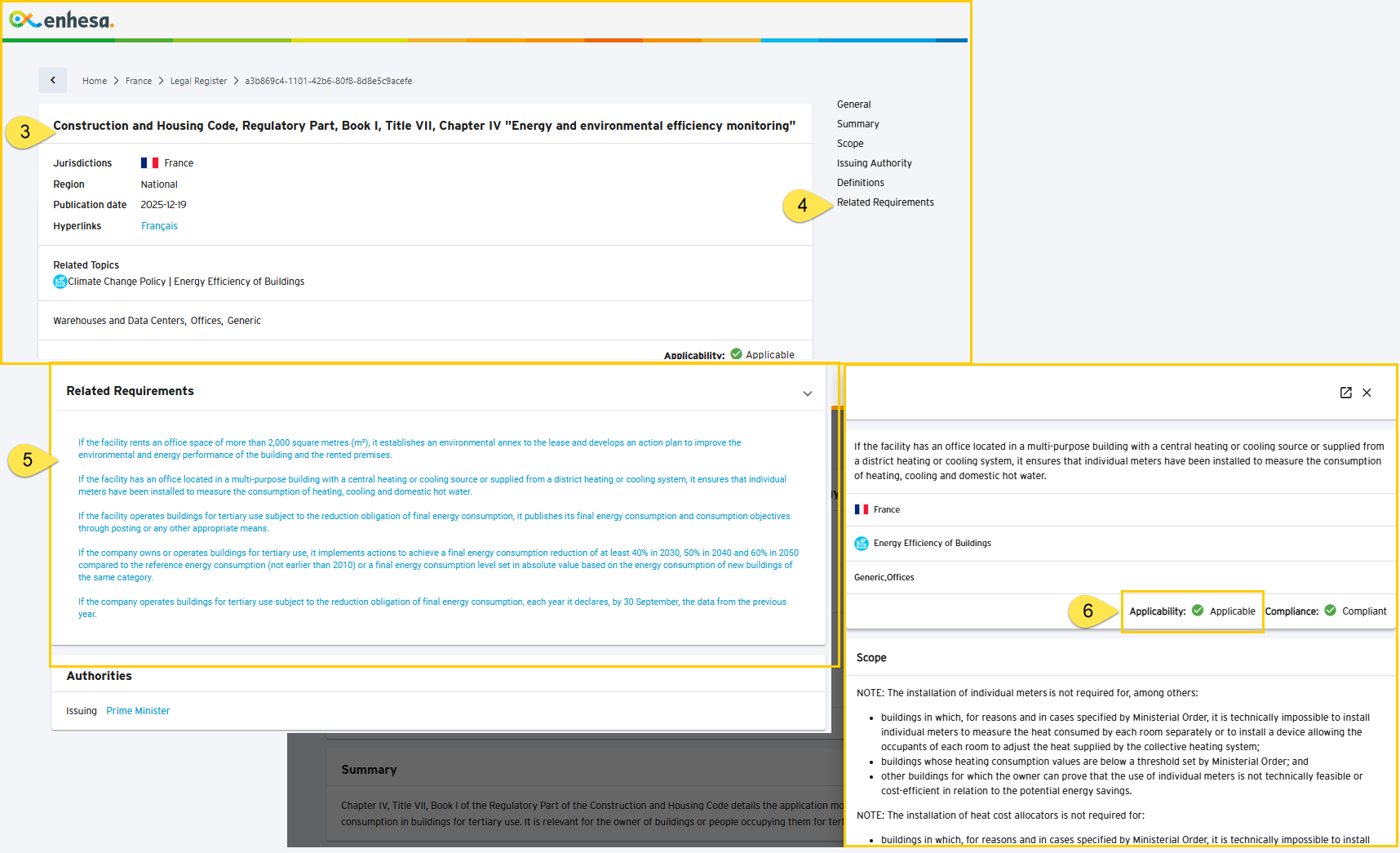Open the Prime Minister issuing authority link
Screen dimensions: 1400x853
138,711
